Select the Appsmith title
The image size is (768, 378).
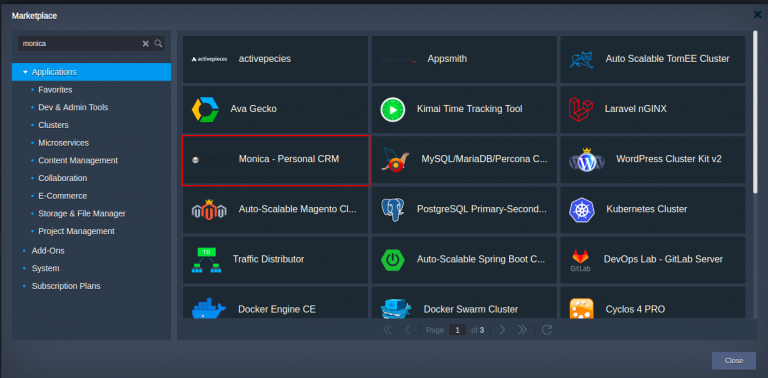coord(447,59)
